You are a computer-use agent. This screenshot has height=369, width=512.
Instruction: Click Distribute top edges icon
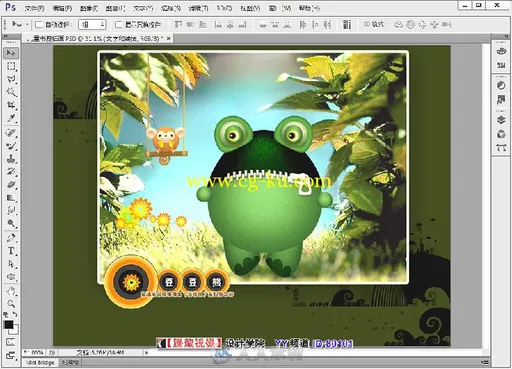(263, 24)
